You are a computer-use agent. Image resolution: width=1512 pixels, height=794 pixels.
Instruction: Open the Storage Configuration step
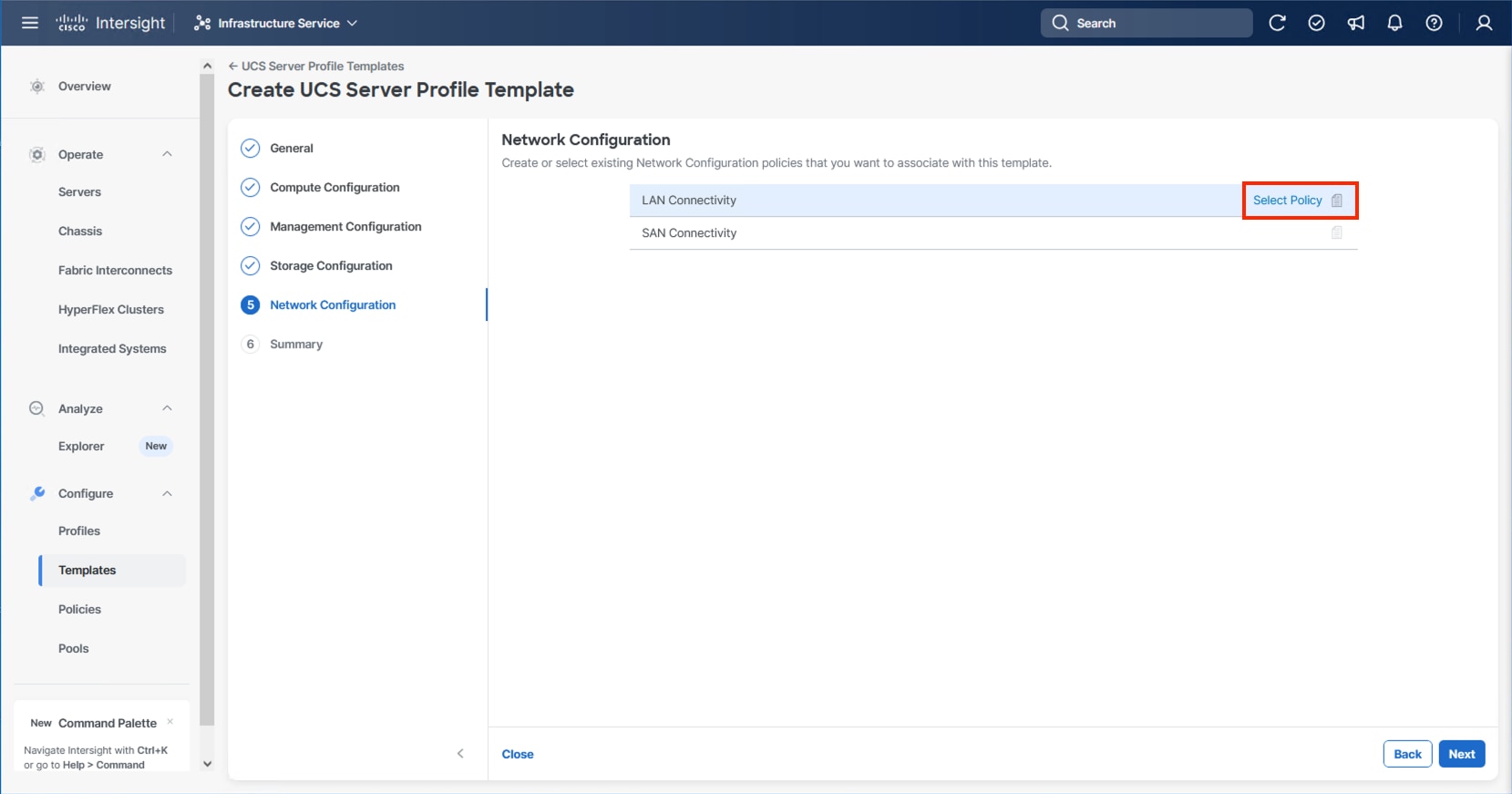pyautogui.click(x=331, y=266)
